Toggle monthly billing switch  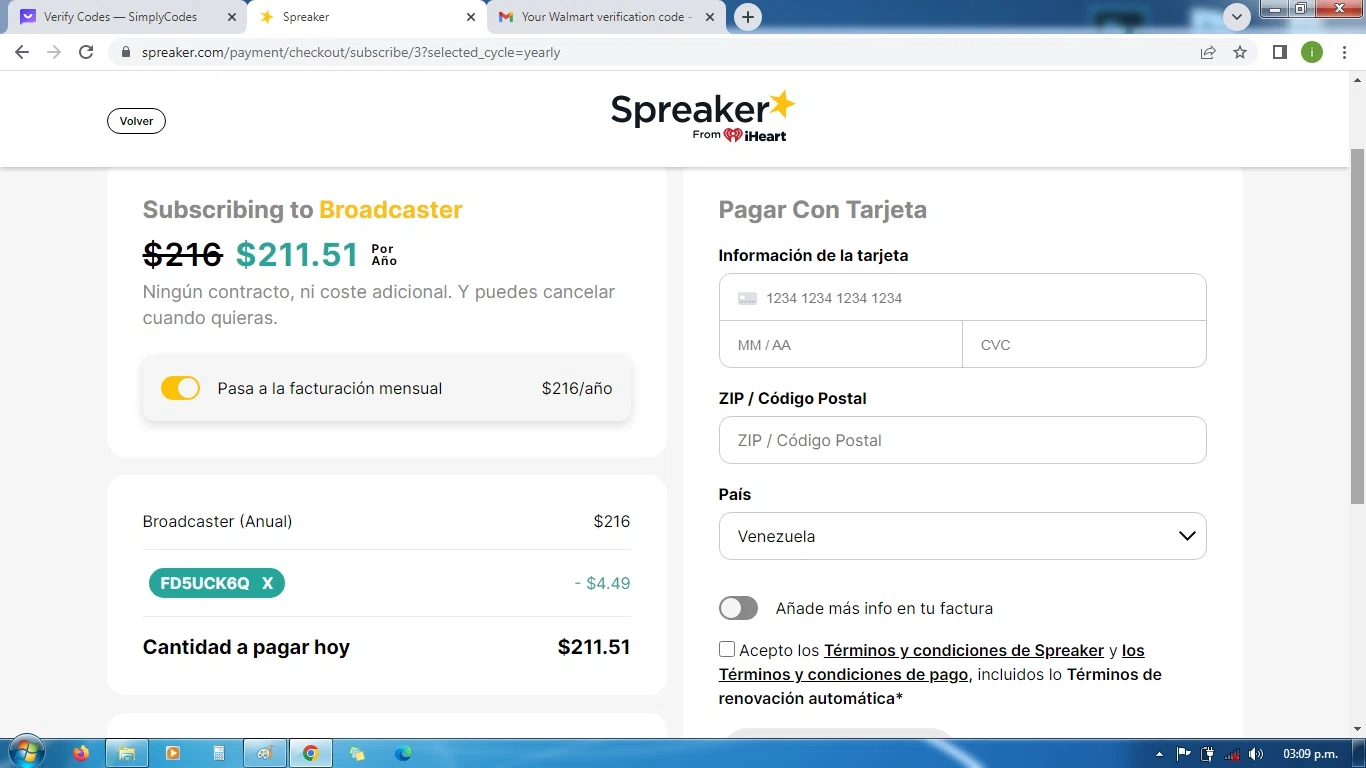(180, 388)
